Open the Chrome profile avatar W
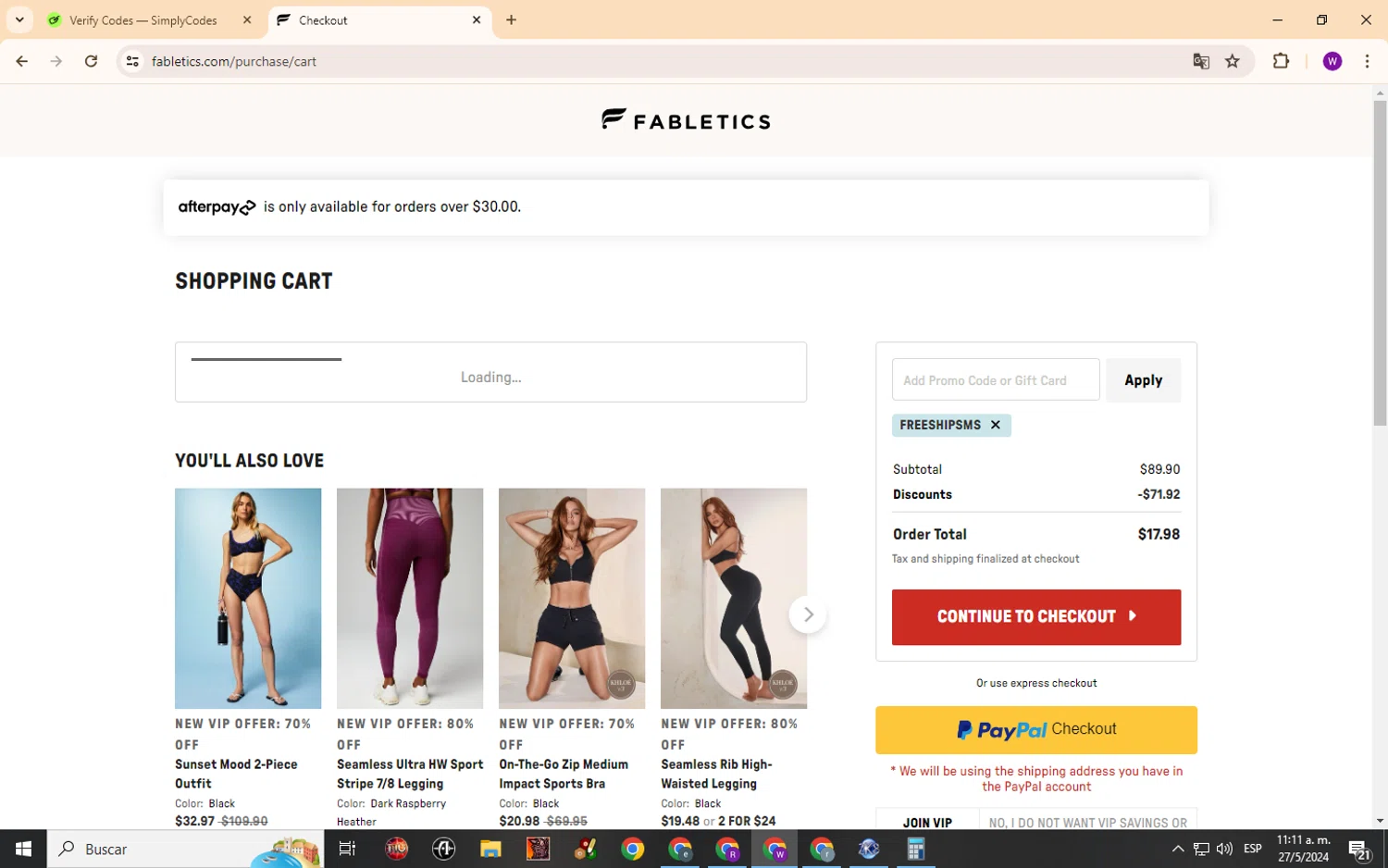This screenshot has height=868, width=1388. pos(1332,61)
